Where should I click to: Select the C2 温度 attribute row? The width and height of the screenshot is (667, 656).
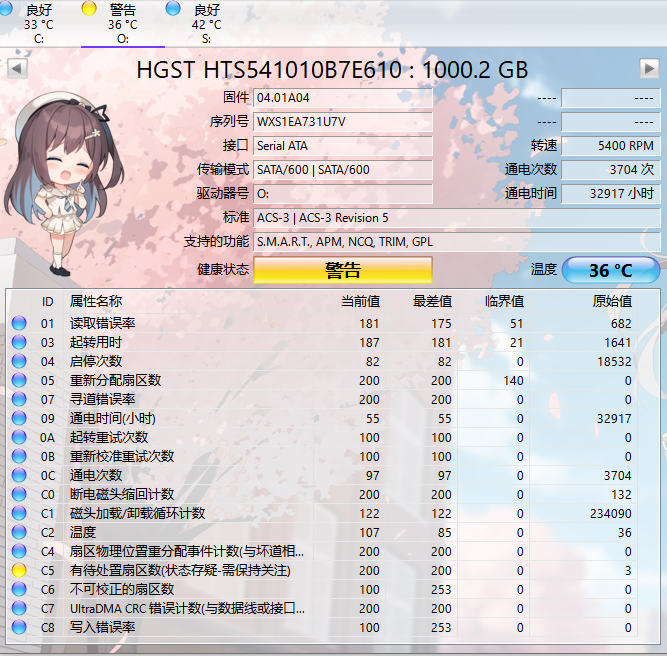[x=323, y=532]
